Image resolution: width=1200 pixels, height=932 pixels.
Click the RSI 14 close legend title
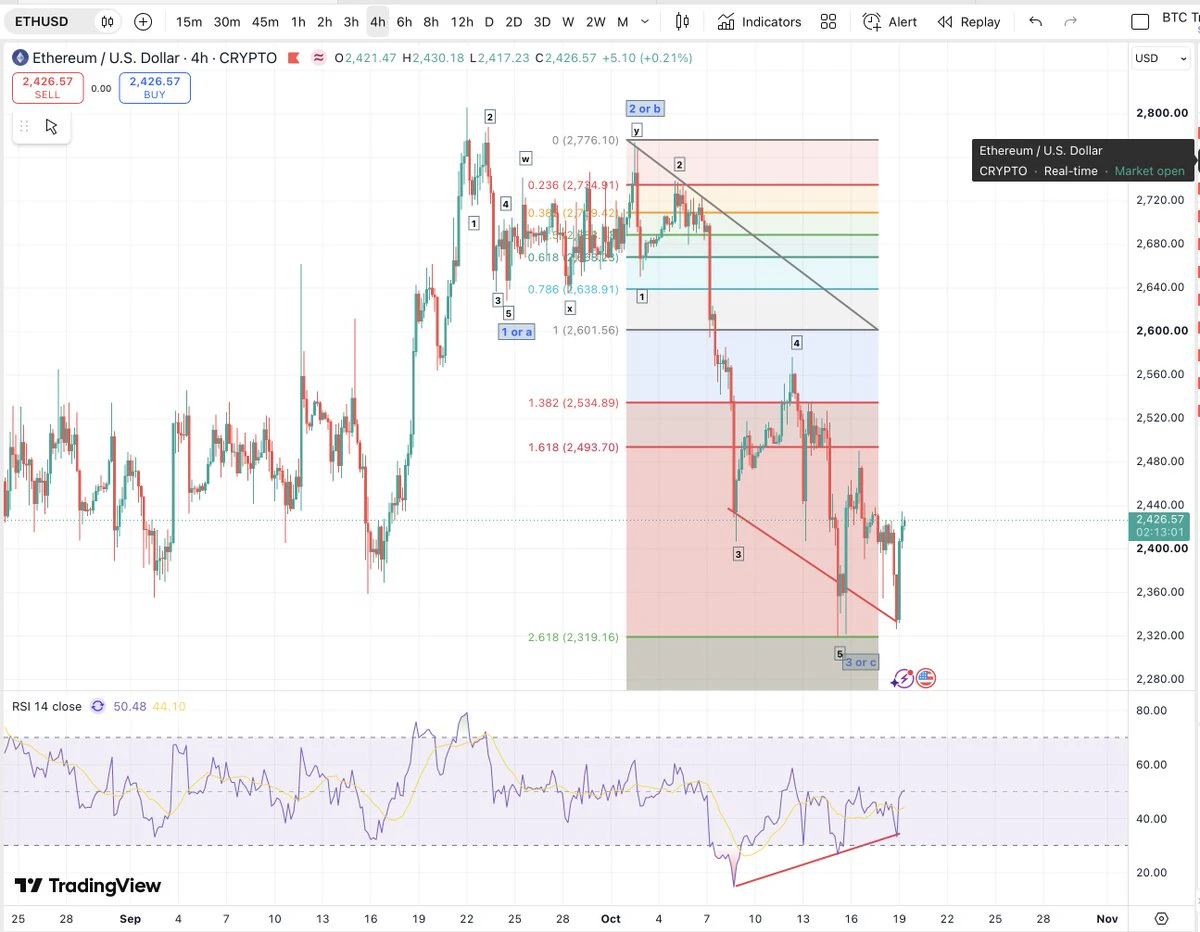47,706
